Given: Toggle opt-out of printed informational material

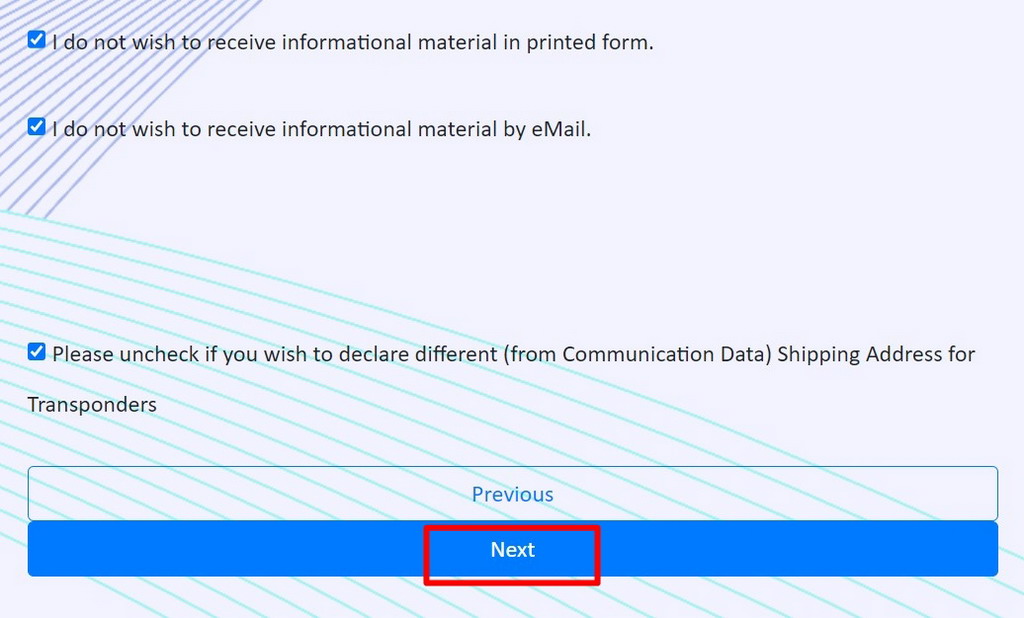Looking at the screenshot, I should pyautogui.click(x=37, y=40).
